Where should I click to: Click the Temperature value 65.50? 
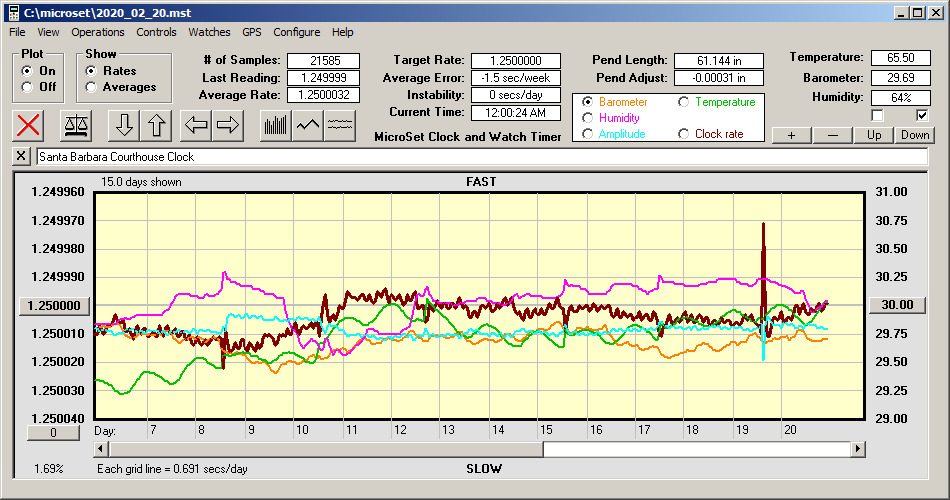(x=900, y=58)
